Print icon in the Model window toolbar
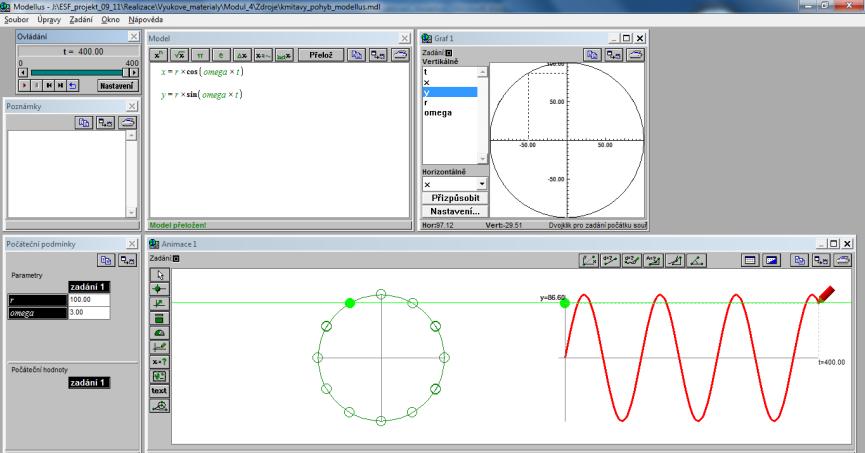This screenshot has height=453, width=865. [401, 55]
